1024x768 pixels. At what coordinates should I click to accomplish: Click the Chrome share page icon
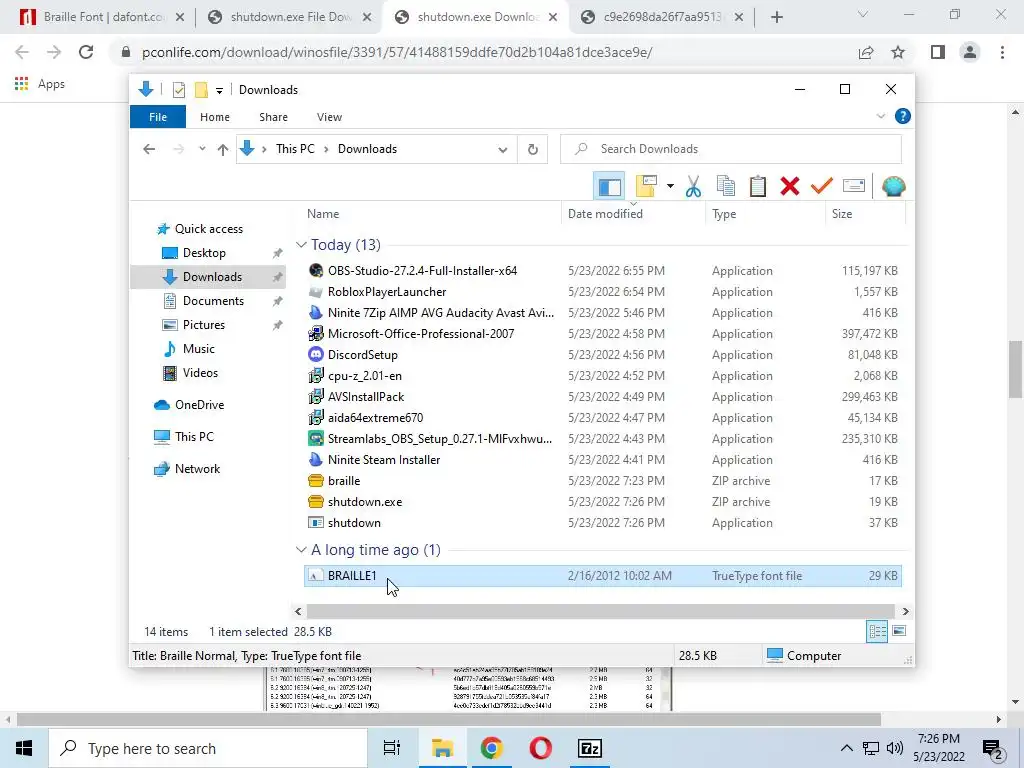866,52
